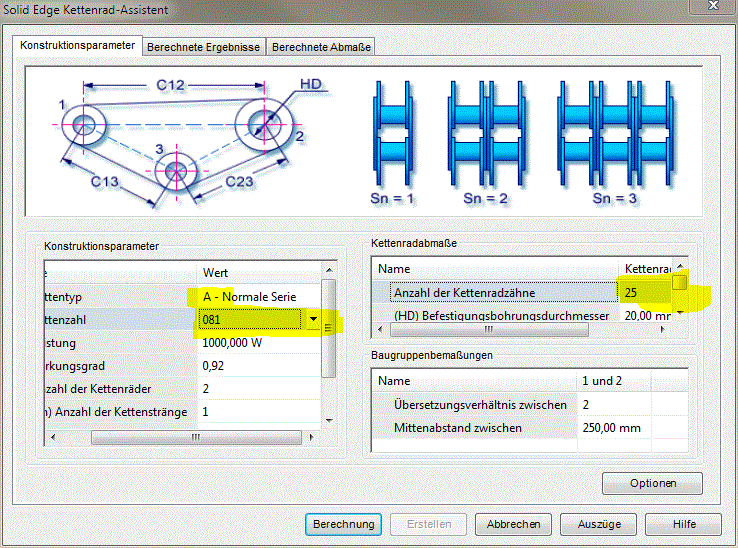Image resolution: width=738 pixels, height=548 pixels.
Task: Click the '1 und 2' column header
Action: 614,381
